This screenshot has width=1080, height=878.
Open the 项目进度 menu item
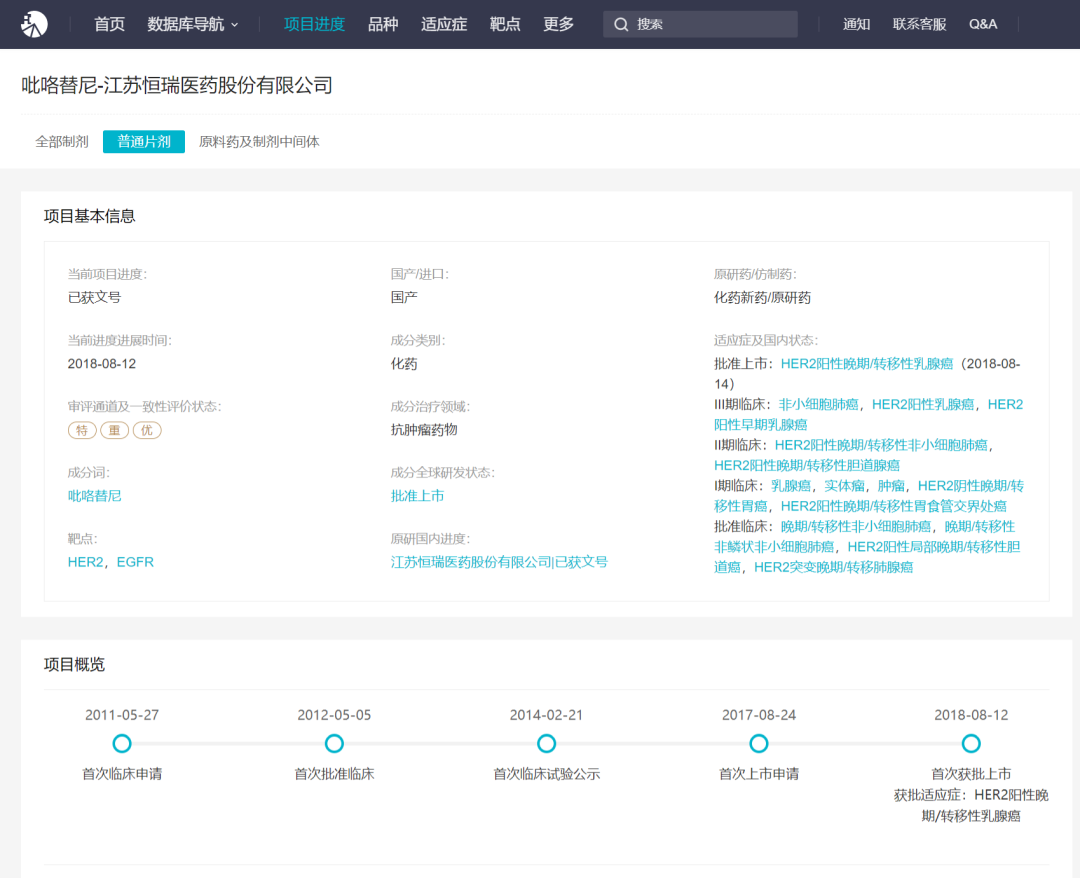[314, 24]
